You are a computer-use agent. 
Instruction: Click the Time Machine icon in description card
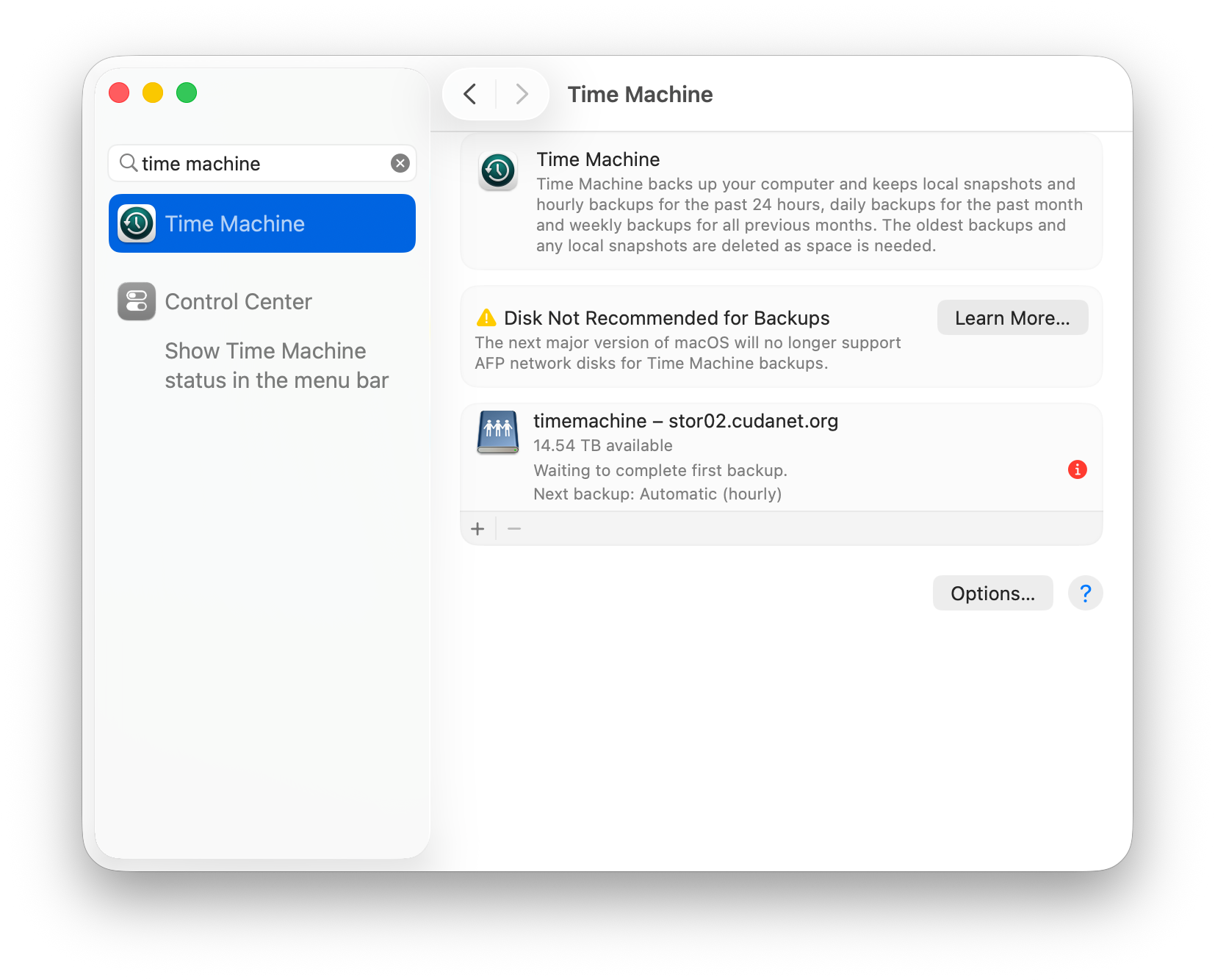[x=498, y=171]
